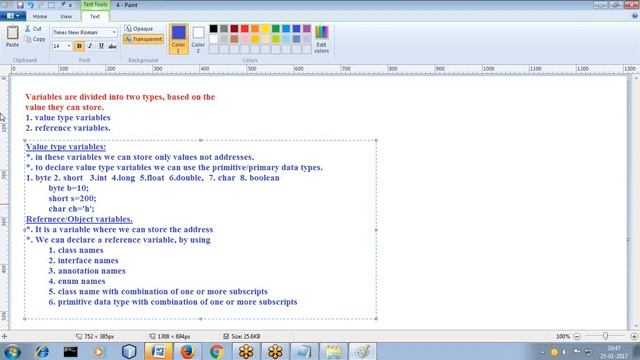Viewport: 640px width, 360px height.
Task: Open the Times New Roman font dropdown
Action: pyautogui.click(x=114, y=32)
